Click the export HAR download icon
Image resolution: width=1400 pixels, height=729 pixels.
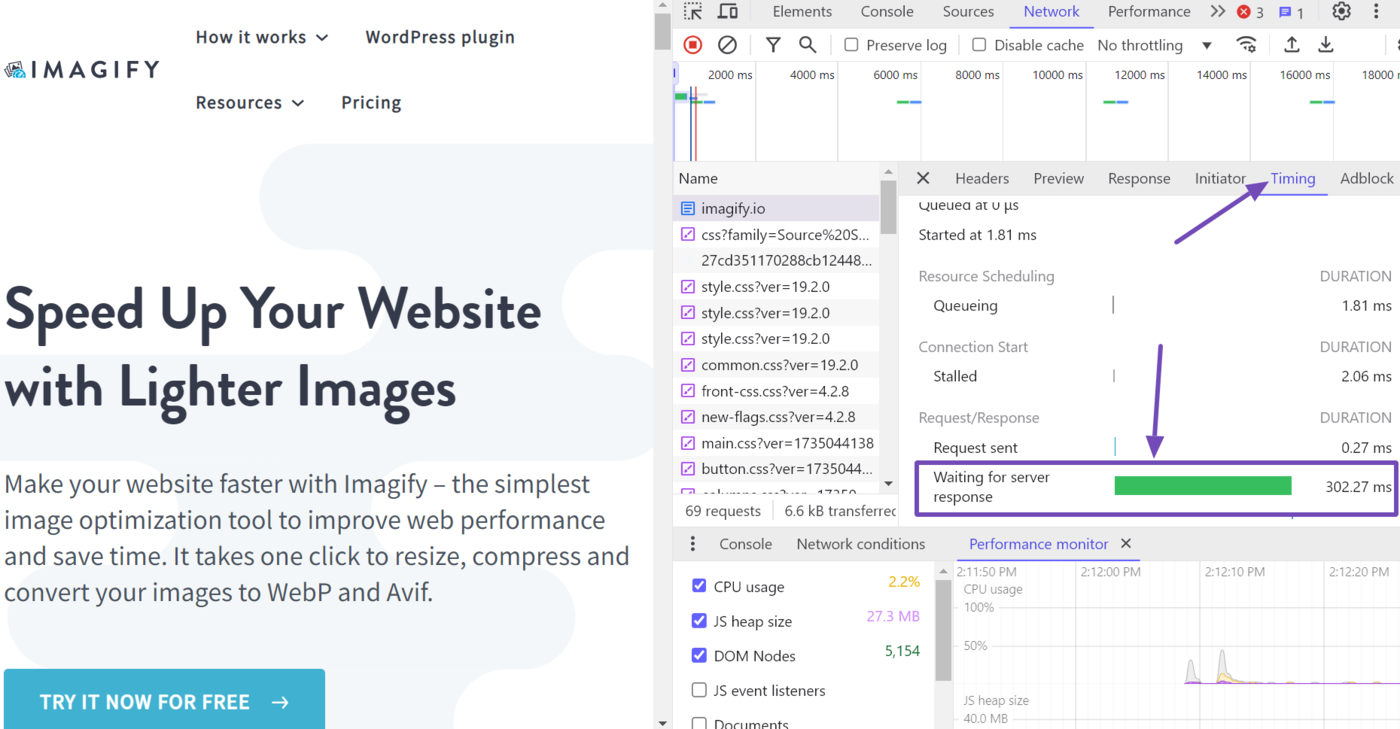coord(1326,45)
